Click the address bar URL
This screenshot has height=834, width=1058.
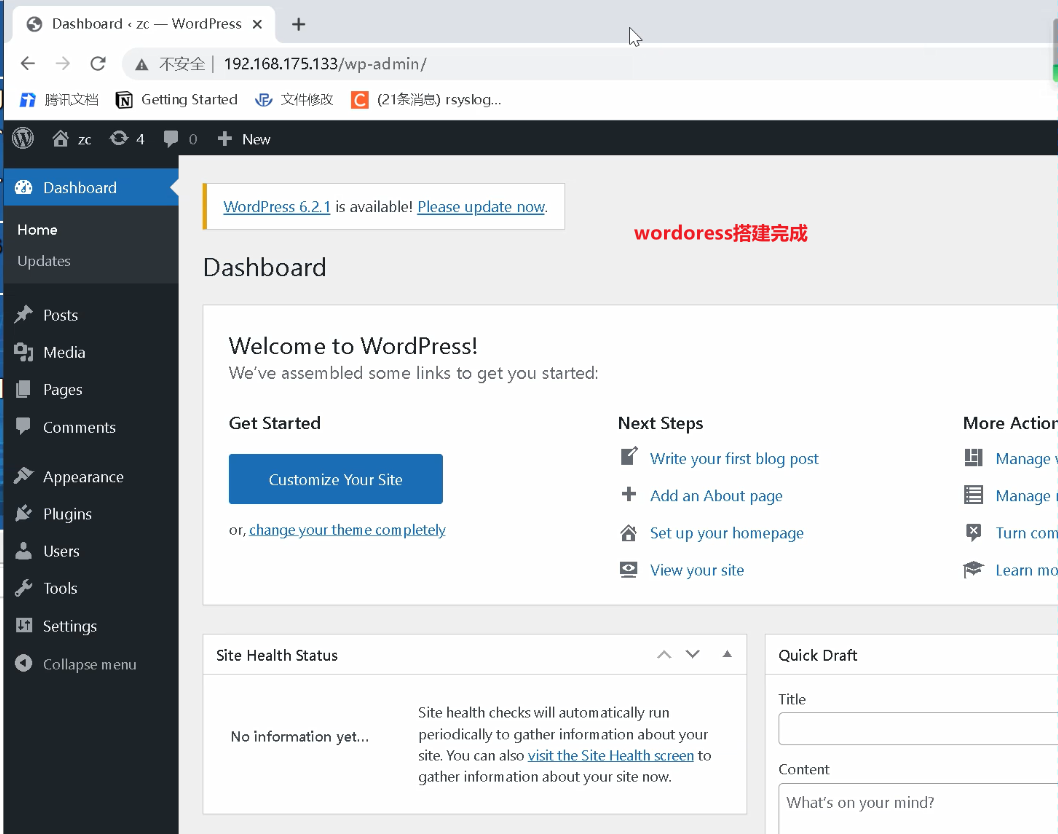(325, 64)
